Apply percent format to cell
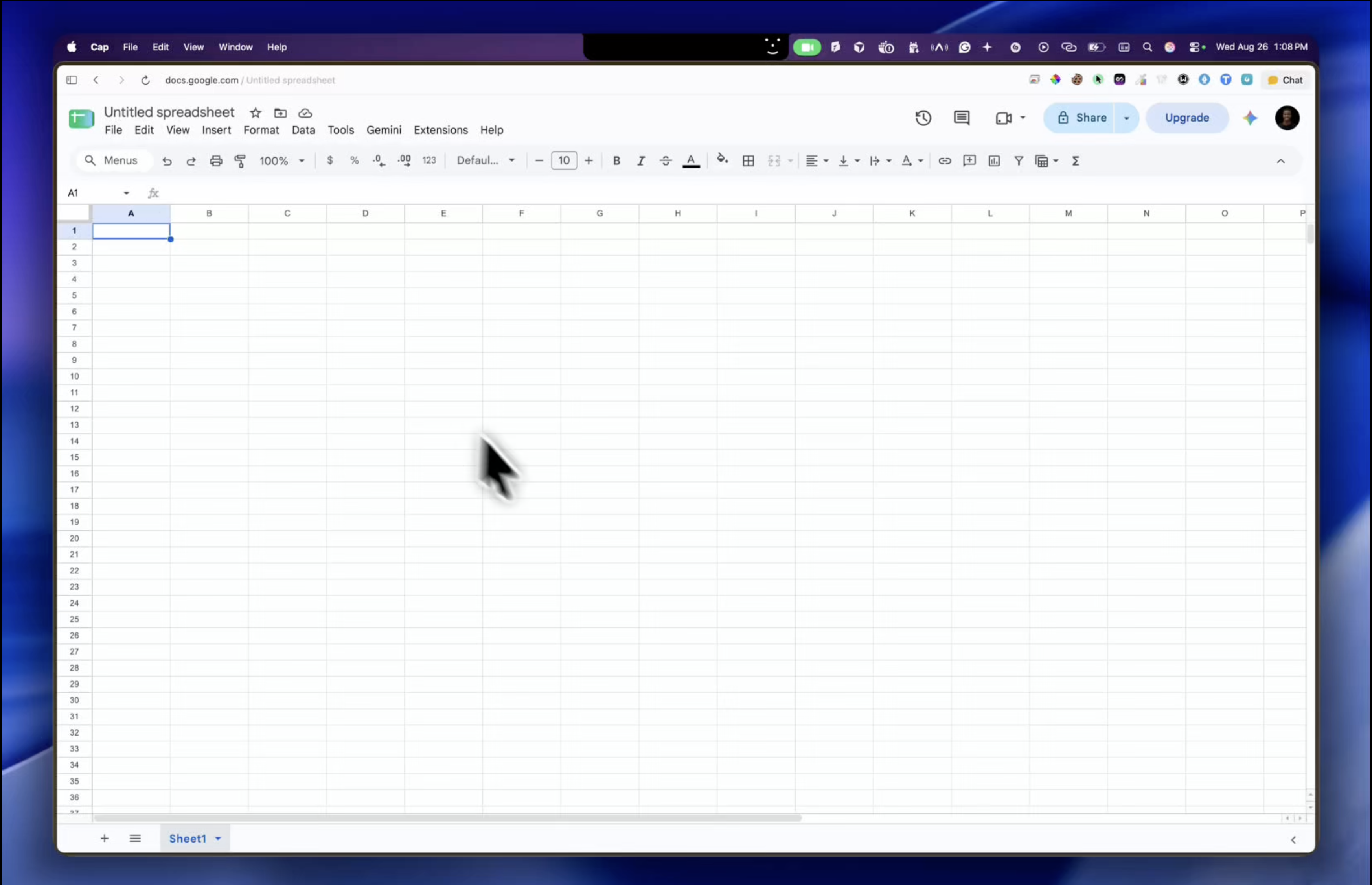 pos(354,160)
